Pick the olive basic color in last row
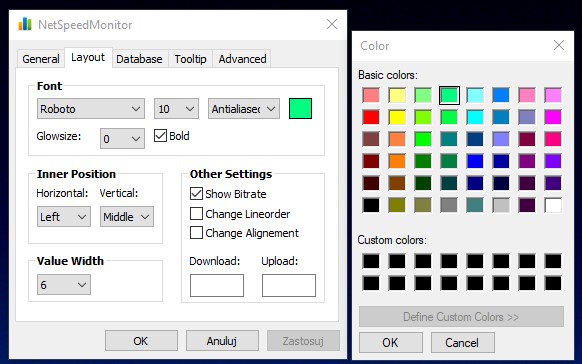The width and height of the screenshot is (582, 364). pos(397,205)
